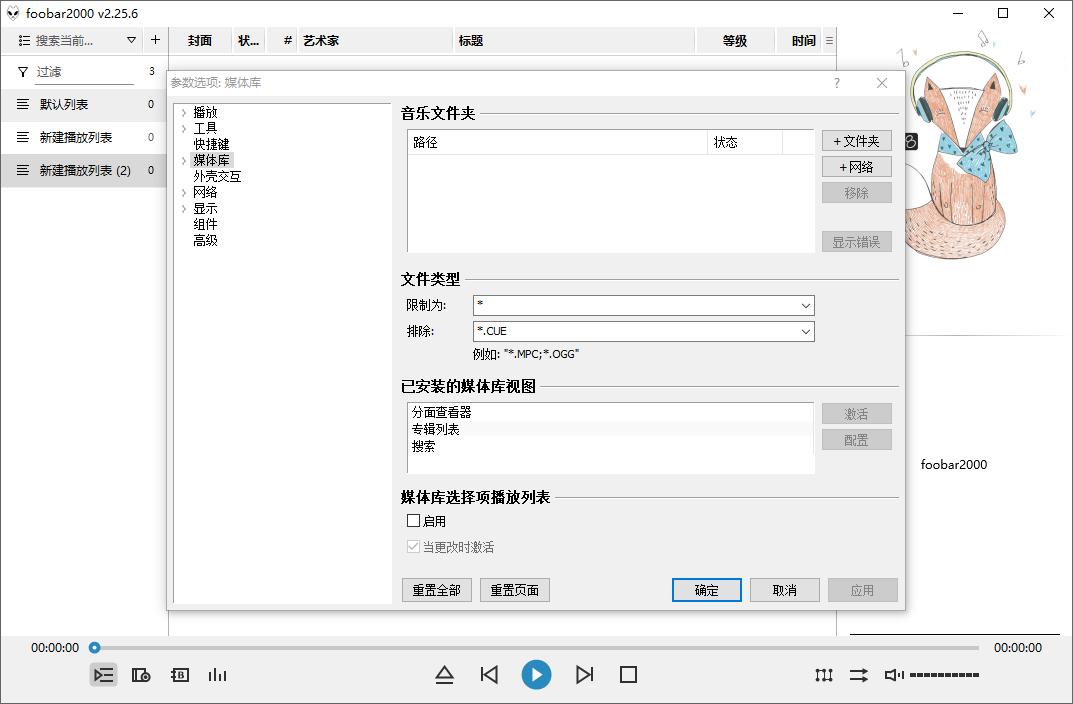Click the plus icon to add playlist
The image size is (1073, 704).
pos(155,40)
